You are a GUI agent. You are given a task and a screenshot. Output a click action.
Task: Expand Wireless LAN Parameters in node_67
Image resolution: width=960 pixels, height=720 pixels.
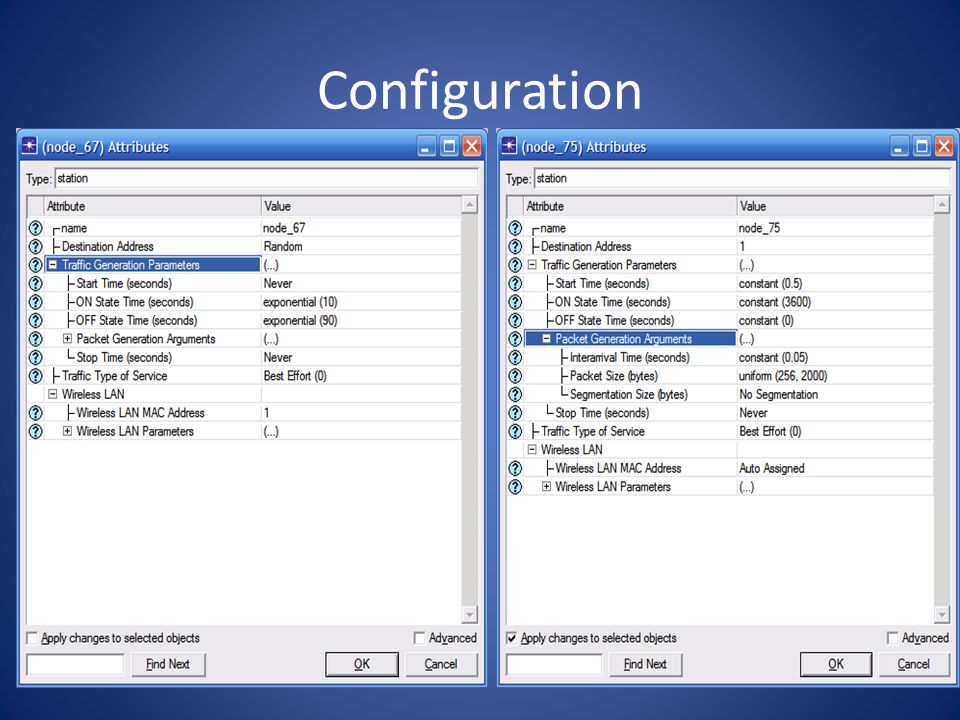point(67,431)
